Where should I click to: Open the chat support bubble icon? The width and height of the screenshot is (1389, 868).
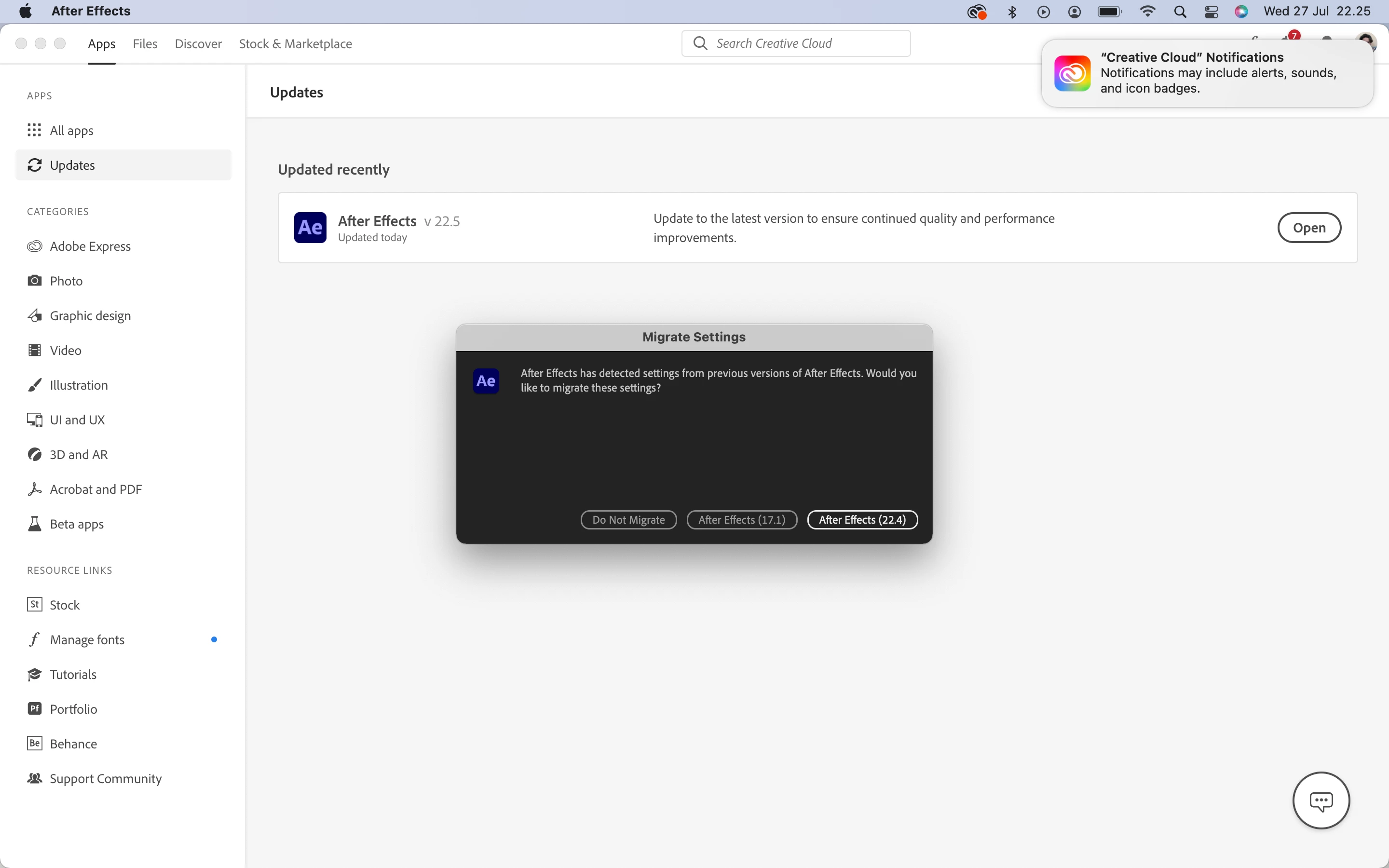[x=1321, y=800]
